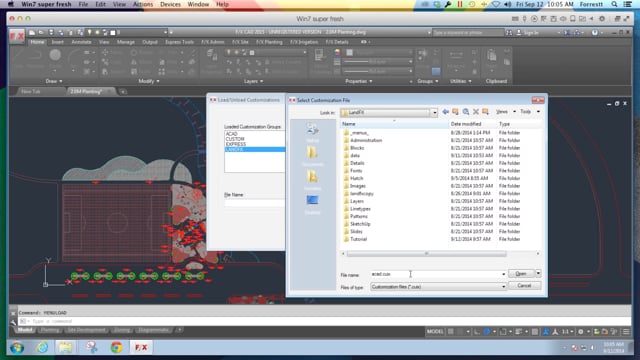Click the F/X CAD taskbar button
Viewport: 640px width, 360px height.
tap(141, 348)
